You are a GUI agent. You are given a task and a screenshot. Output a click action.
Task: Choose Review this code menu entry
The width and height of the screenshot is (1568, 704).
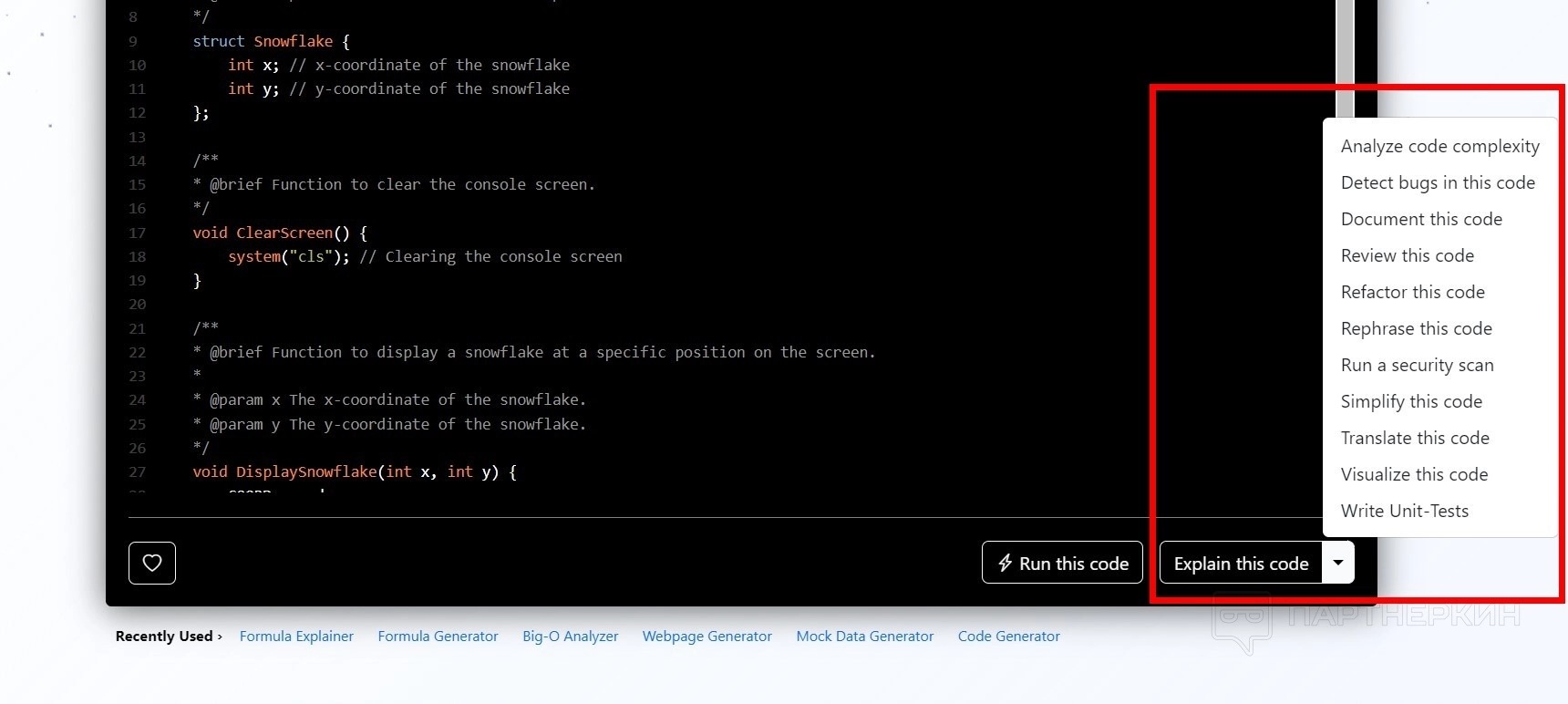pos(1408,255)
